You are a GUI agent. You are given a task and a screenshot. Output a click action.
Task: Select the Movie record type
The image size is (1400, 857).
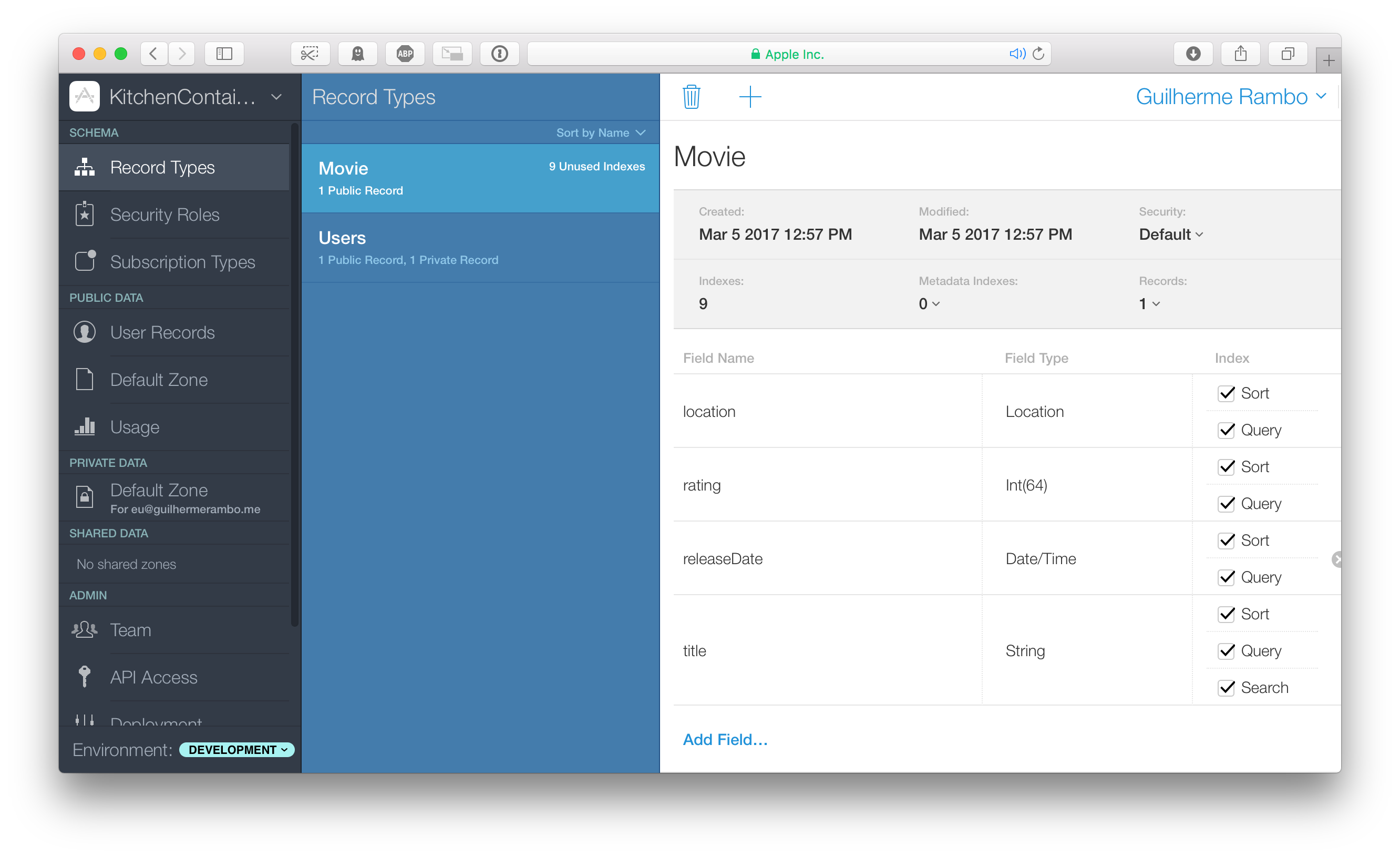point(480,178)
